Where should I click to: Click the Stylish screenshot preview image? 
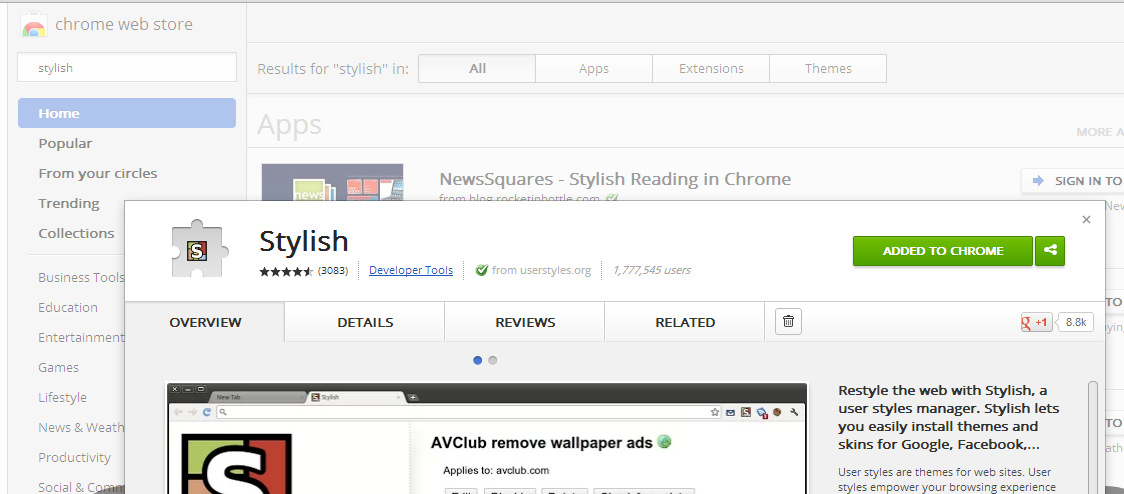click(487, 438)
